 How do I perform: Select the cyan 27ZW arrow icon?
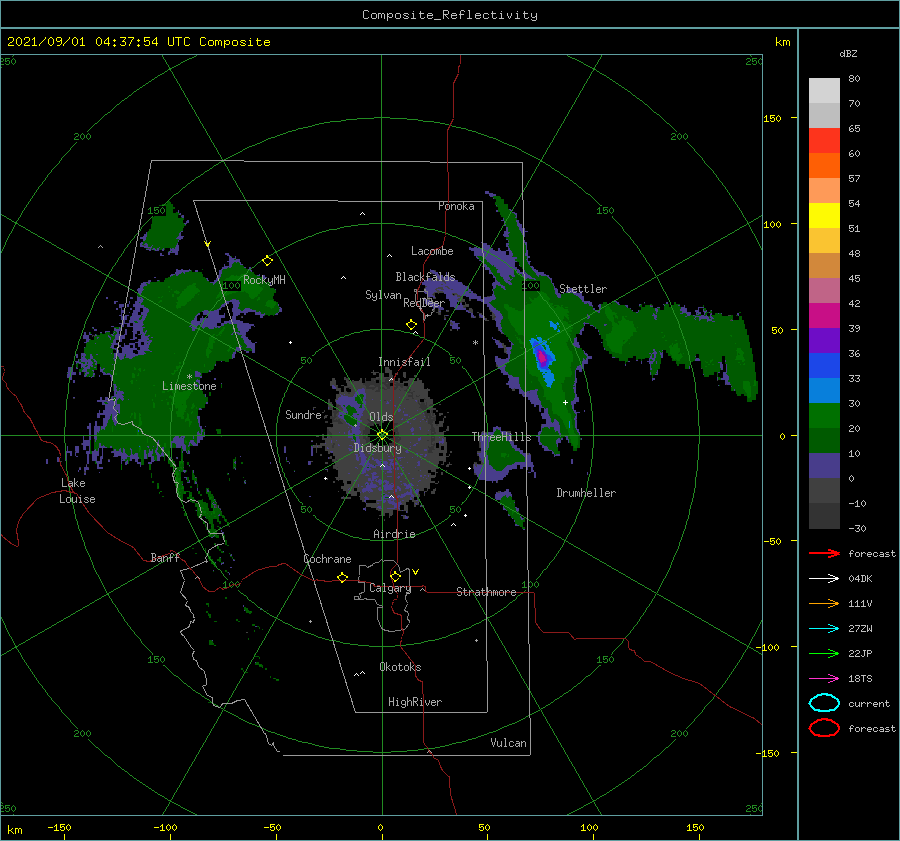(824, 629)
